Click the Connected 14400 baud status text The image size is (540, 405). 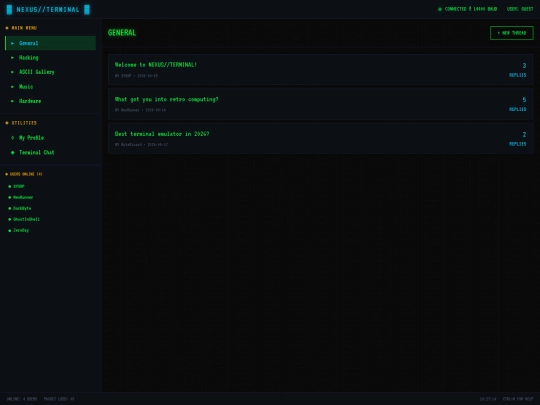tap(471, 9)
